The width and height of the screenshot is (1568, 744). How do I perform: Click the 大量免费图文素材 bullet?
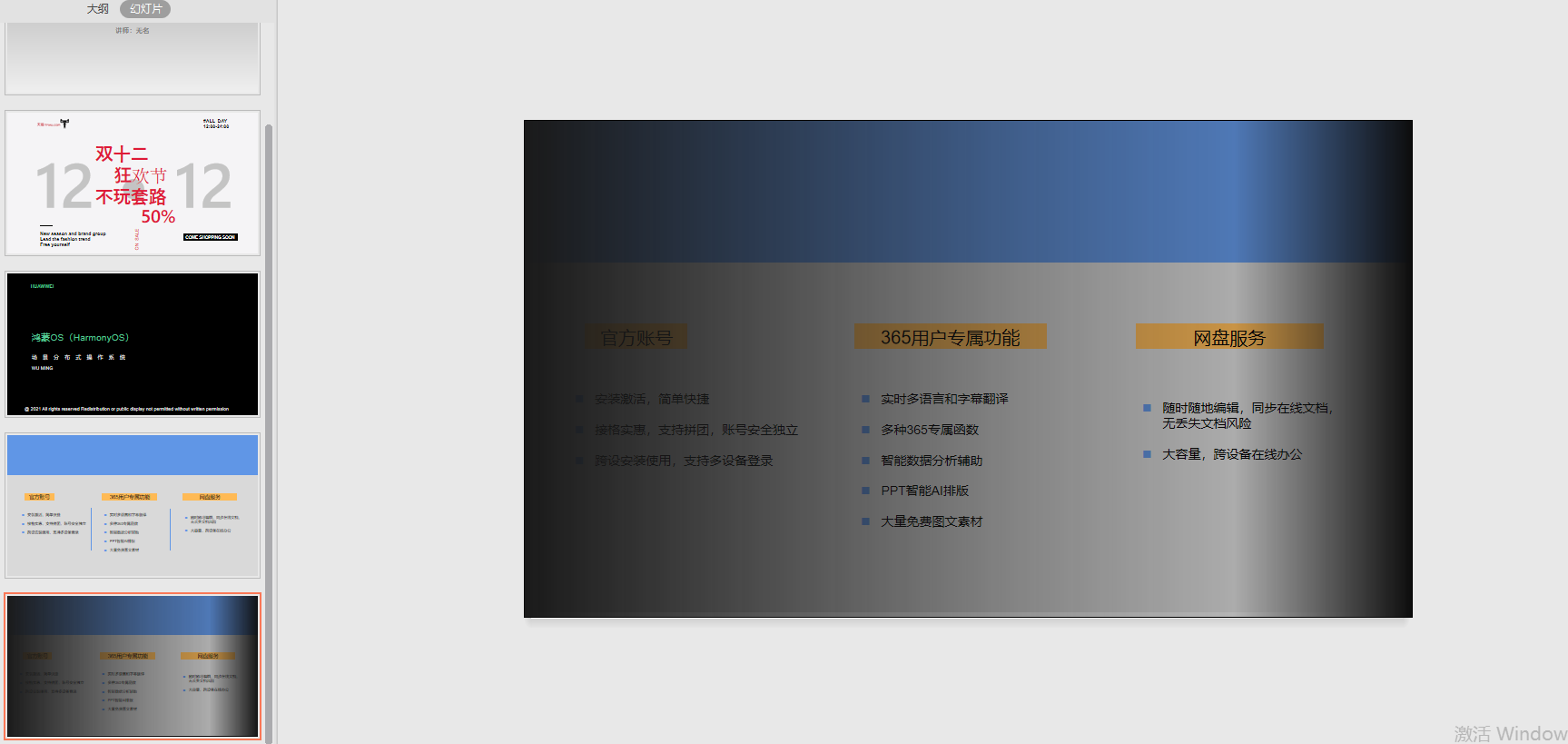[x=932, y=521]
